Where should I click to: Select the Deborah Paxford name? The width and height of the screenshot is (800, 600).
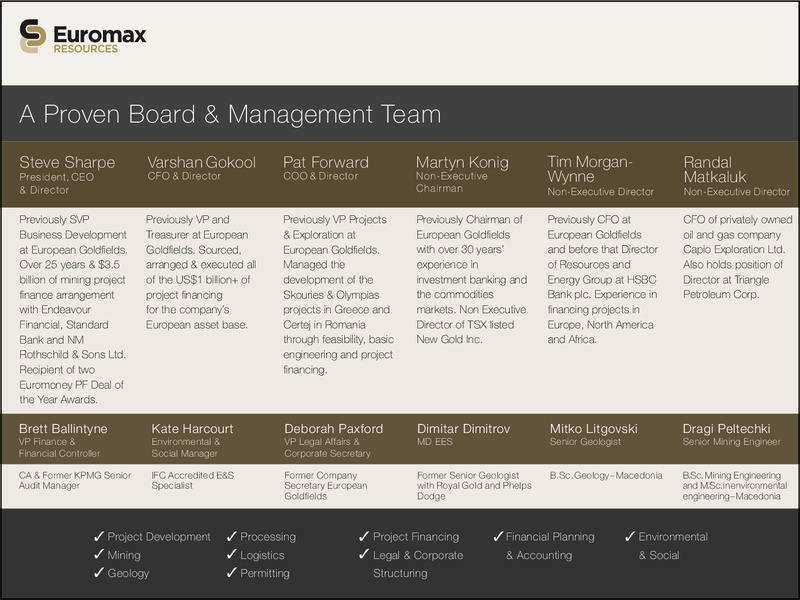(x=334, y=429)
